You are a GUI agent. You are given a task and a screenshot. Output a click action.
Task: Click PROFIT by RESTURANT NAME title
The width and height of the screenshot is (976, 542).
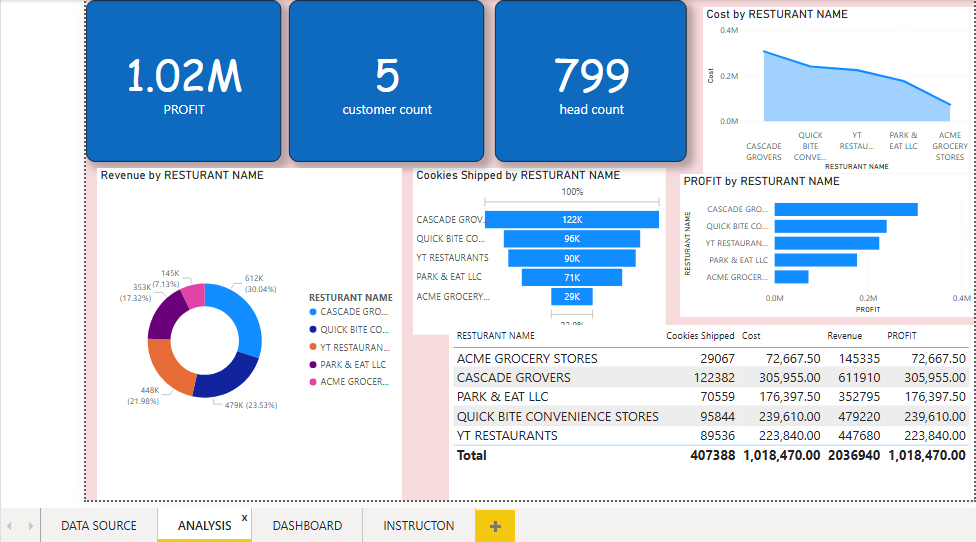[761, 181]
